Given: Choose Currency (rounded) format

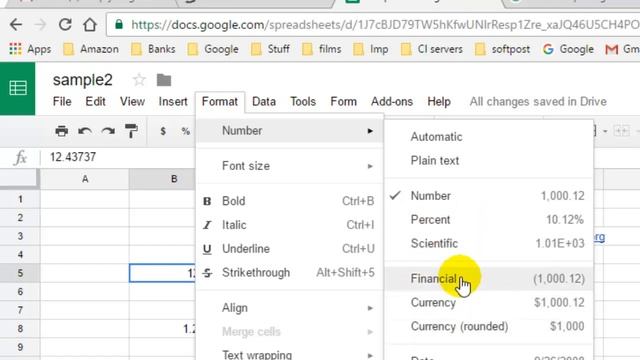Looking at the screenshot, I should (x=489, y=326).
